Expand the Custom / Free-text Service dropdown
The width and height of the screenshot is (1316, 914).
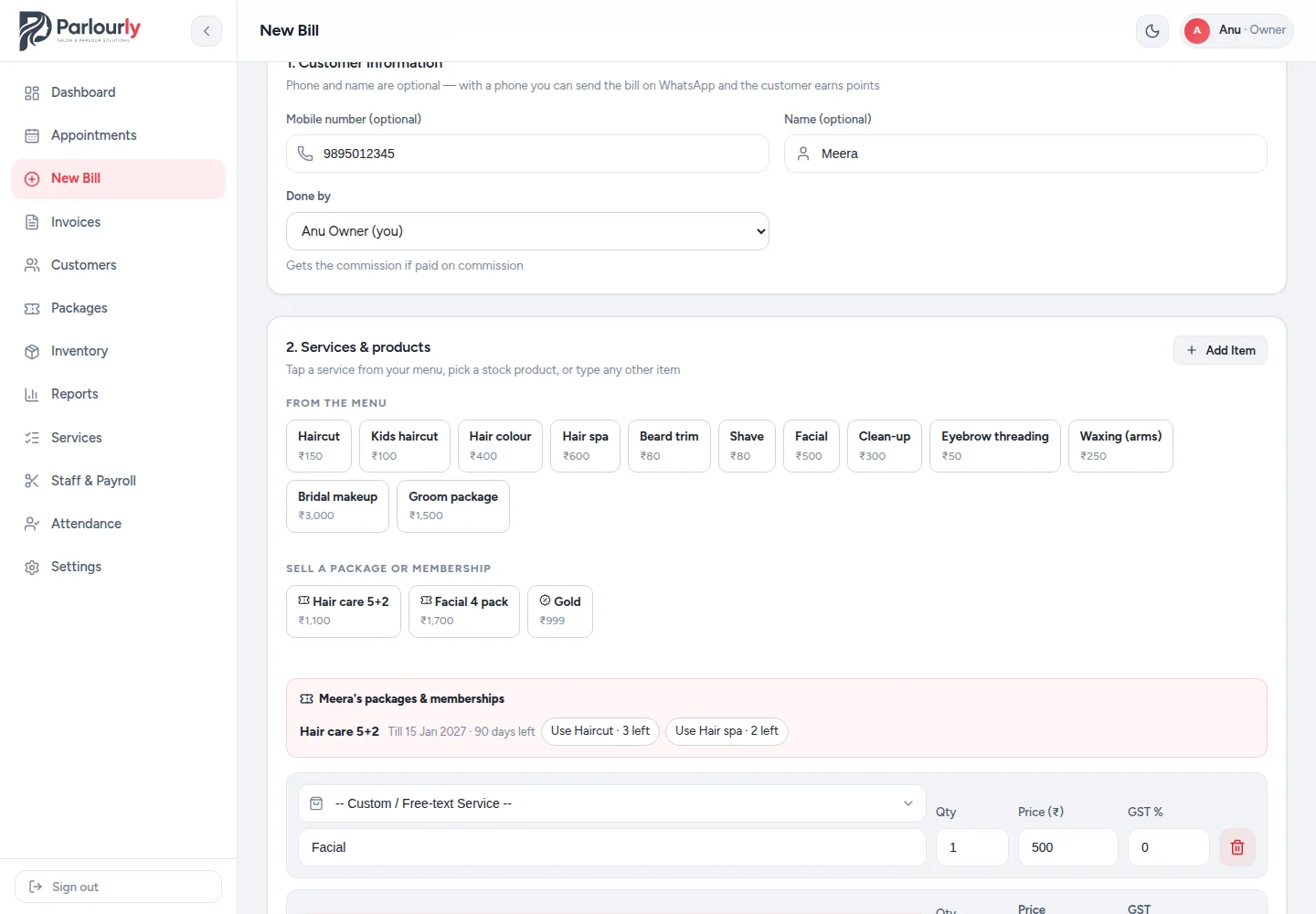[x=612, y=803]
